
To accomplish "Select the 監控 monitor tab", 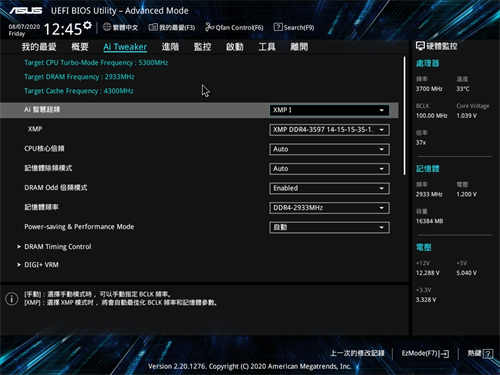I will pyautogui.click(x=202, y=47).
